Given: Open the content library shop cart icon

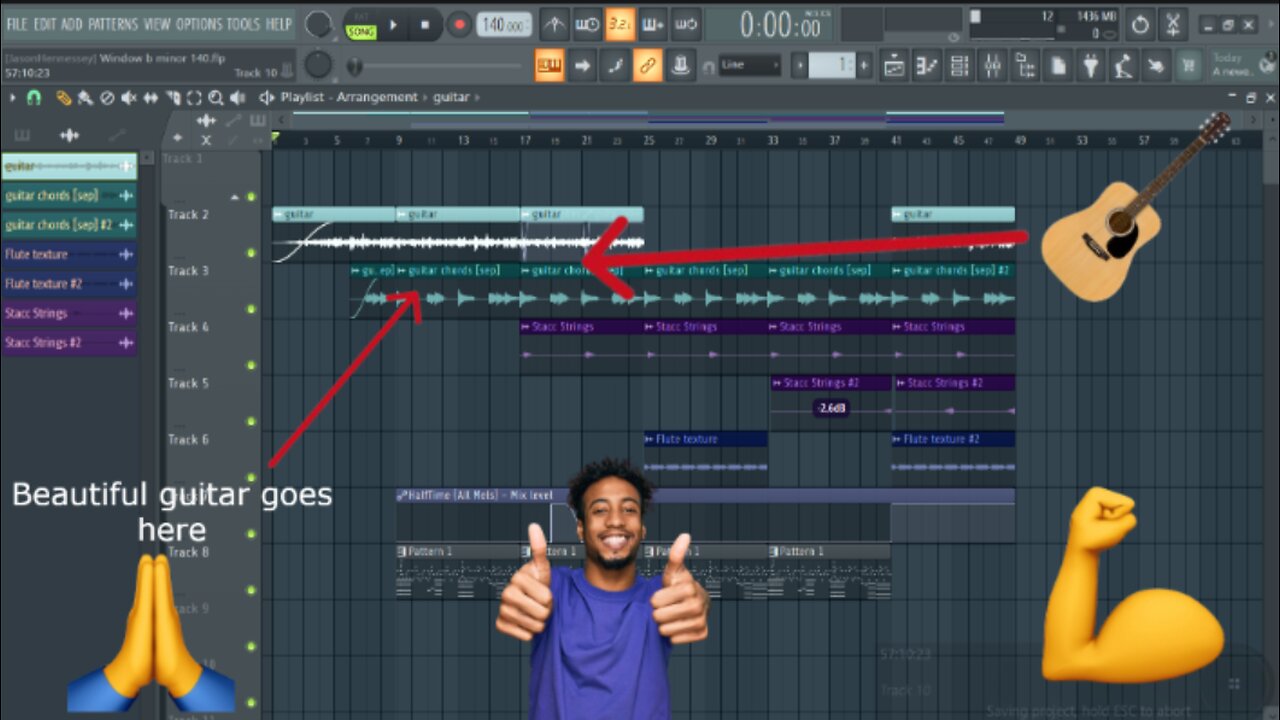Looking at the screenshot, I should pyautogui.click(x=1189, y=67).
